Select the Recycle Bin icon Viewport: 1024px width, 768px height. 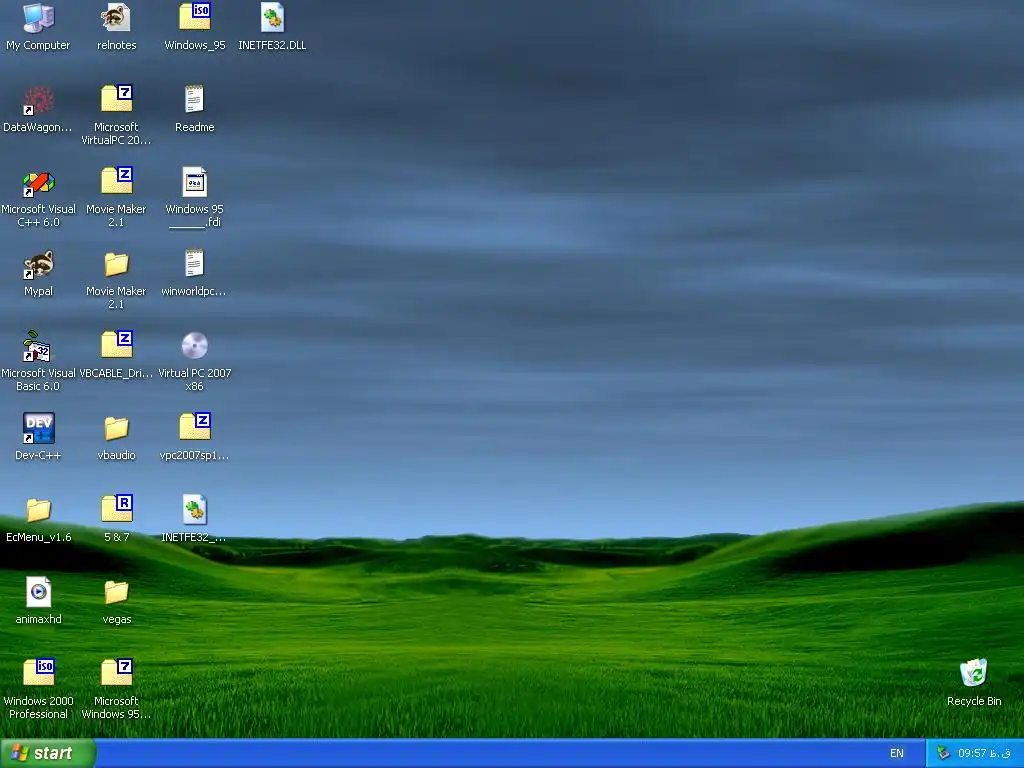coord(974,675)
